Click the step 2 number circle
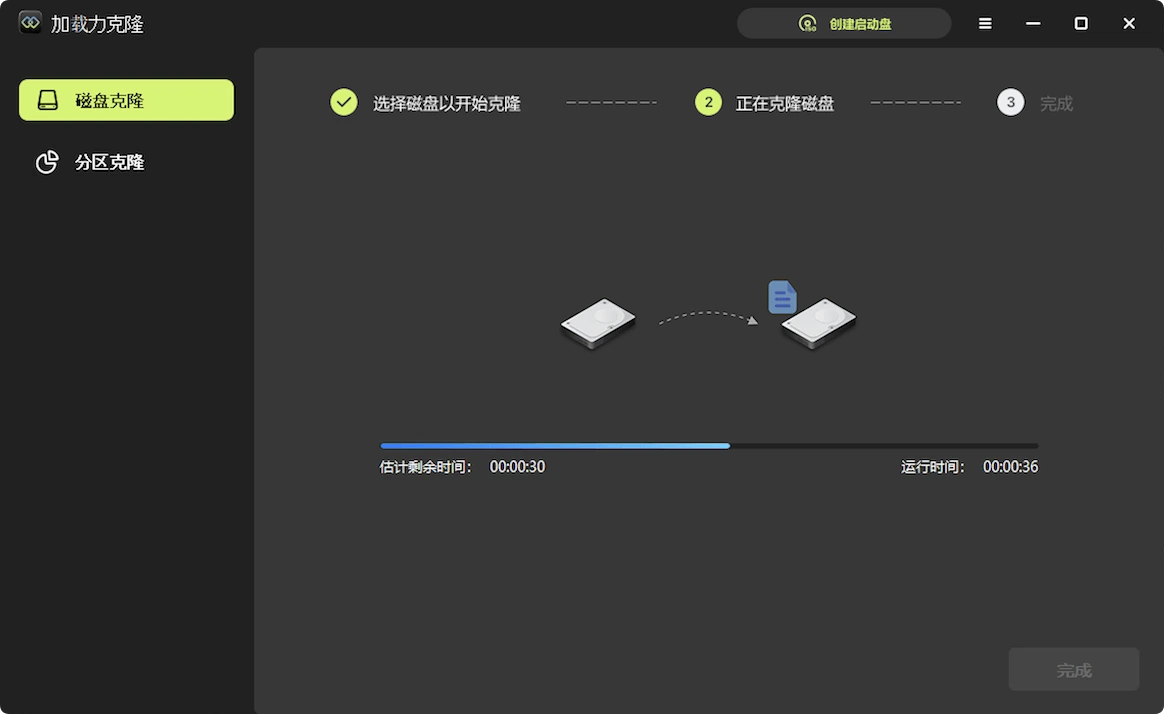The height and width of the screenshot is (714, 1164). point(708,102)
